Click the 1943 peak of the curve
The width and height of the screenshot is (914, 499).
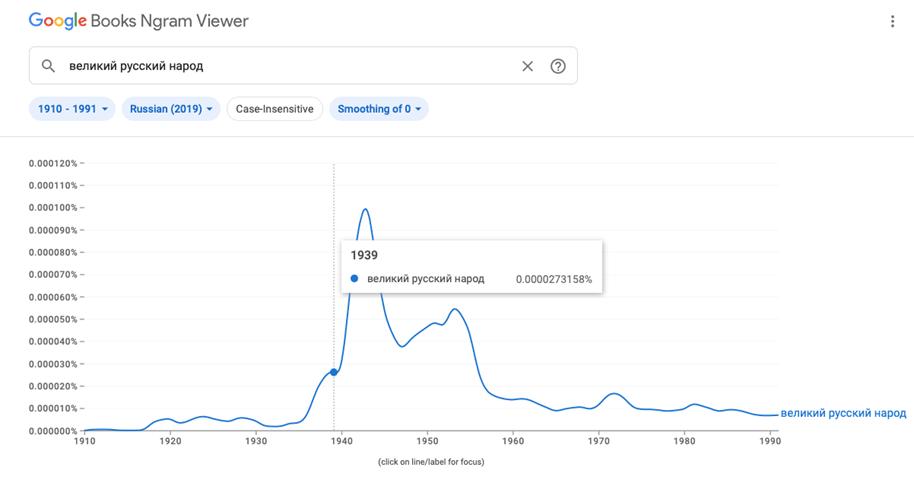[x=365, y=209]
